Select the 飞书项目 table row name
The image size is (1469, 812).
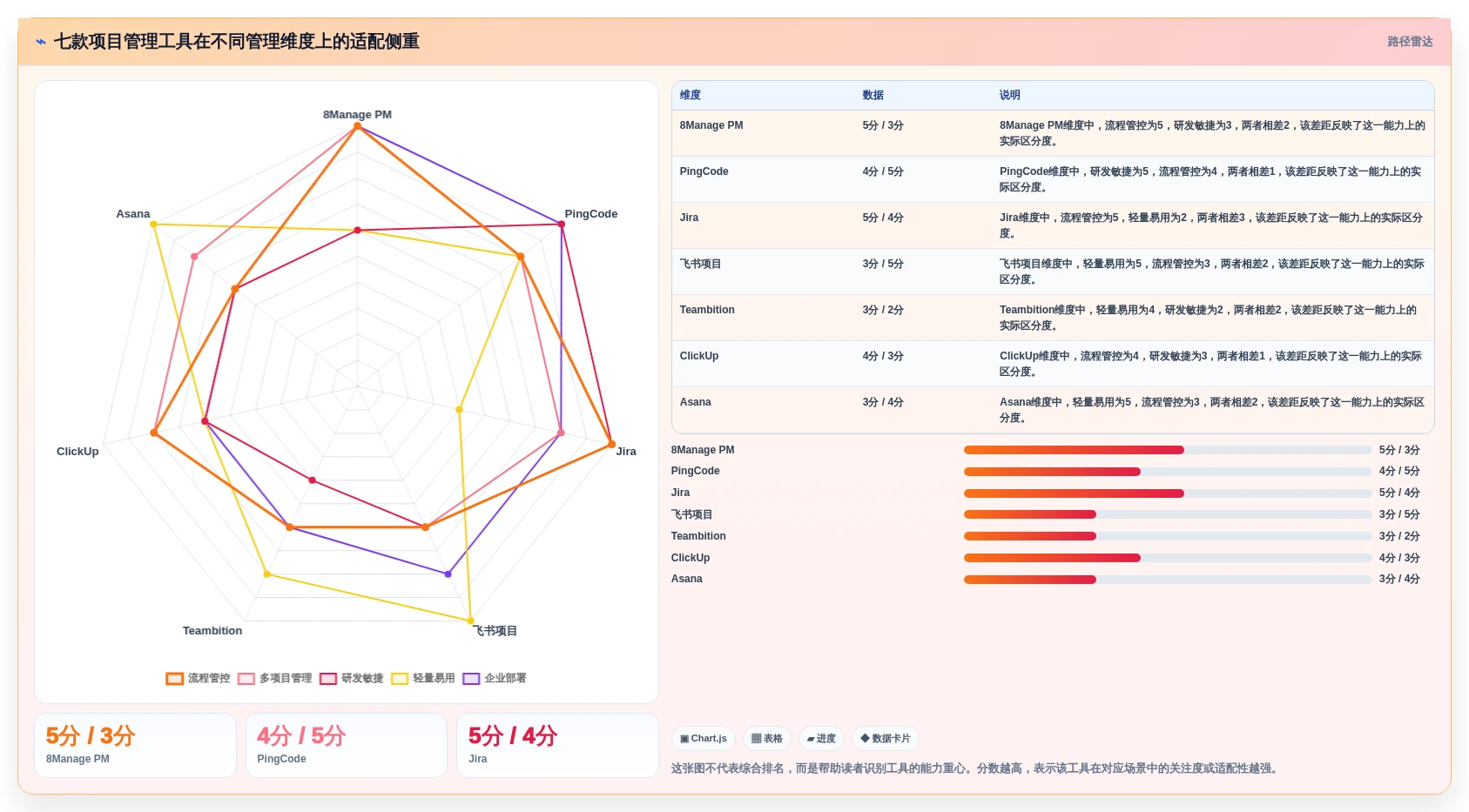click(x=700, y=264)
